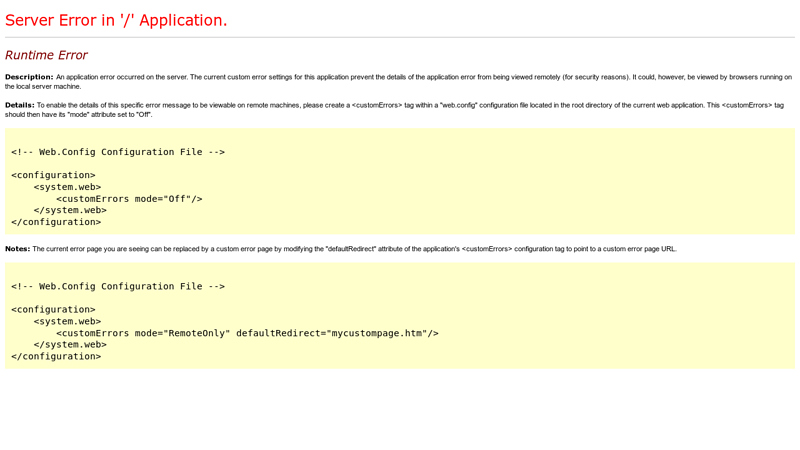This screenshot has height=450, width=800.
Task: Click the horizontal rule below the main heading
Action: tap(400, 37)
